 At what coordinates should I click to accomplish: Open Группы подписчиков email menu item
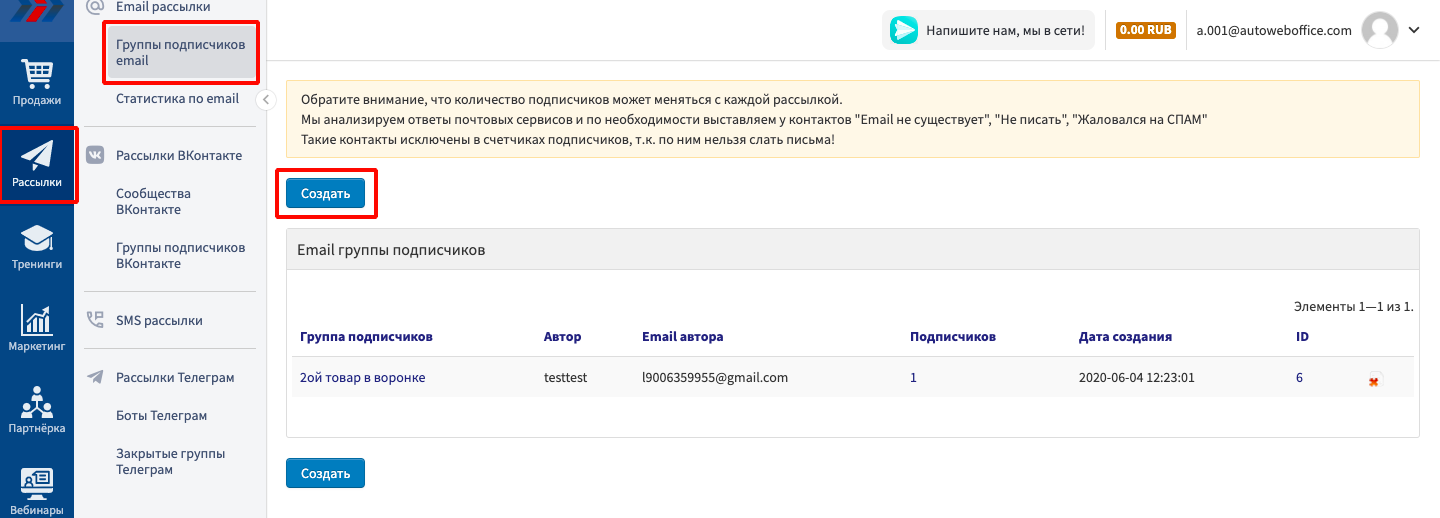[x=180, y=53]
